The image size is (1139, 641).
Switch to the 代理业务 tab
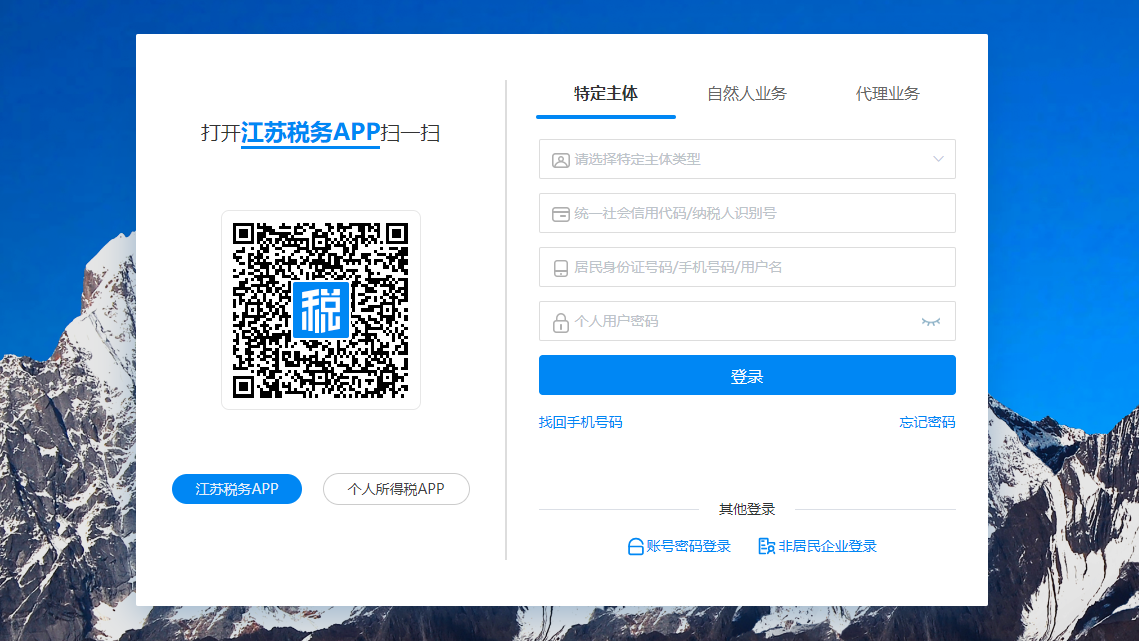tap(887, 94)
